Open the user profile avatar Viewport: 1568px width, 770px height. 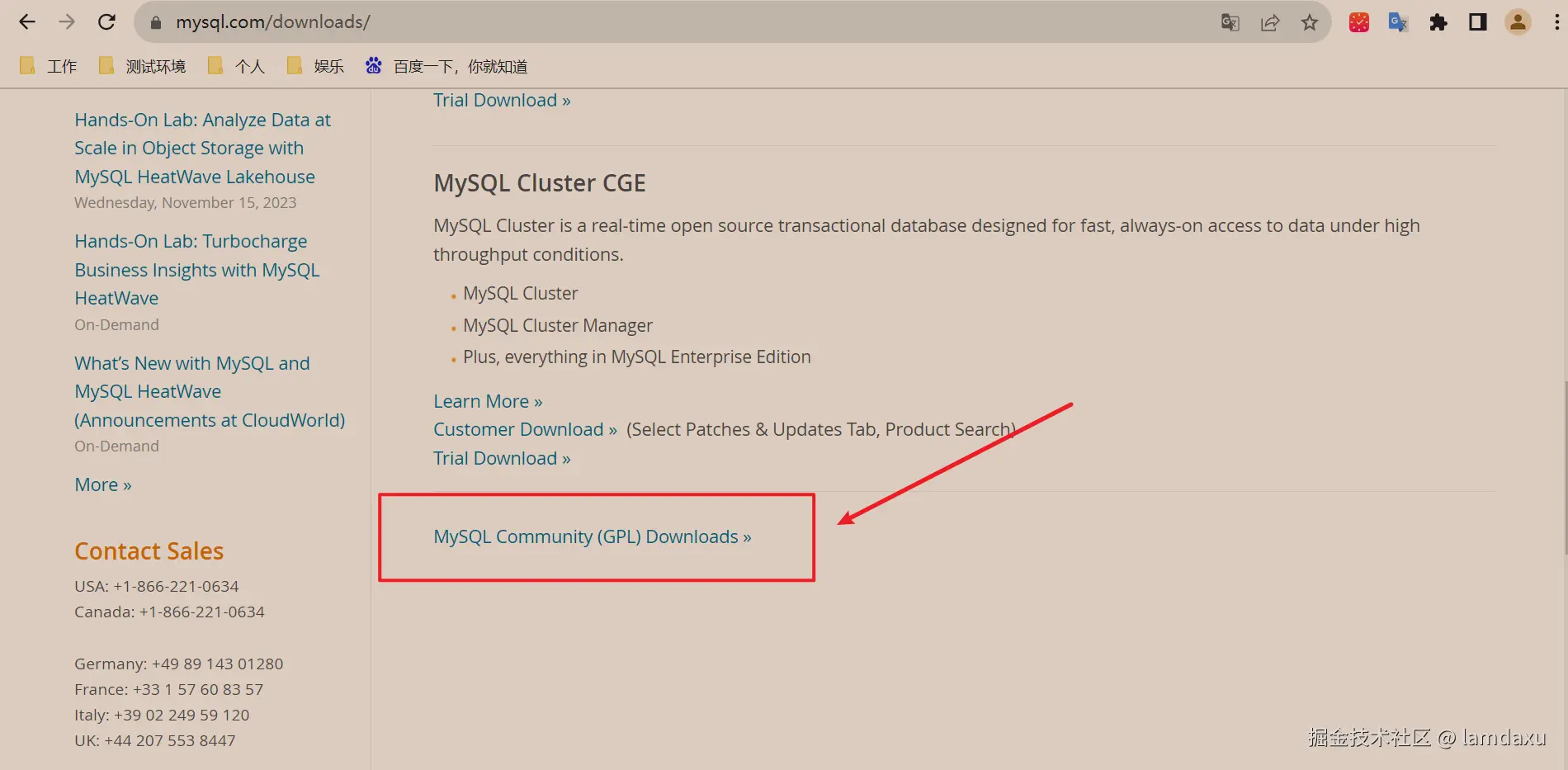pos(1518,22)
